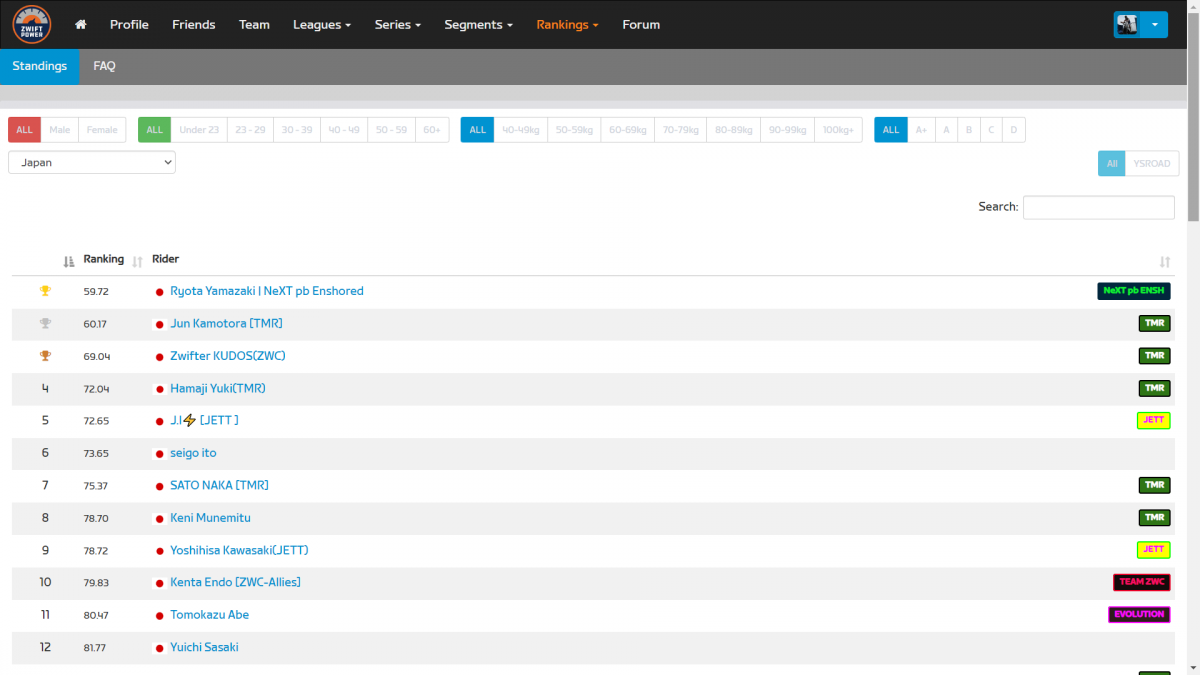Open the JETT badge beside Yoshihisa Kawasaki
Image resolution: width=1200 pixels, height=675 pixels.
point(1154,550)
